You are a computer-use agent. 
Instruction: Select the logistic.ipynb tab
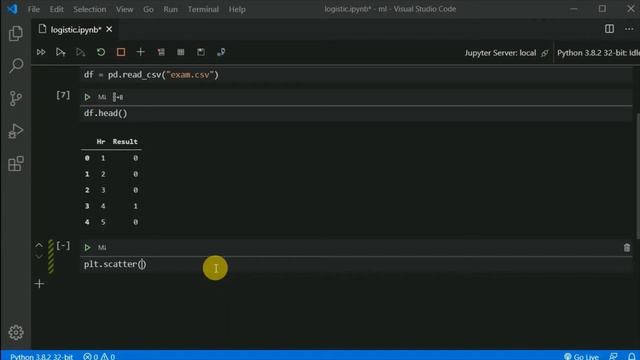click(76, 29)
